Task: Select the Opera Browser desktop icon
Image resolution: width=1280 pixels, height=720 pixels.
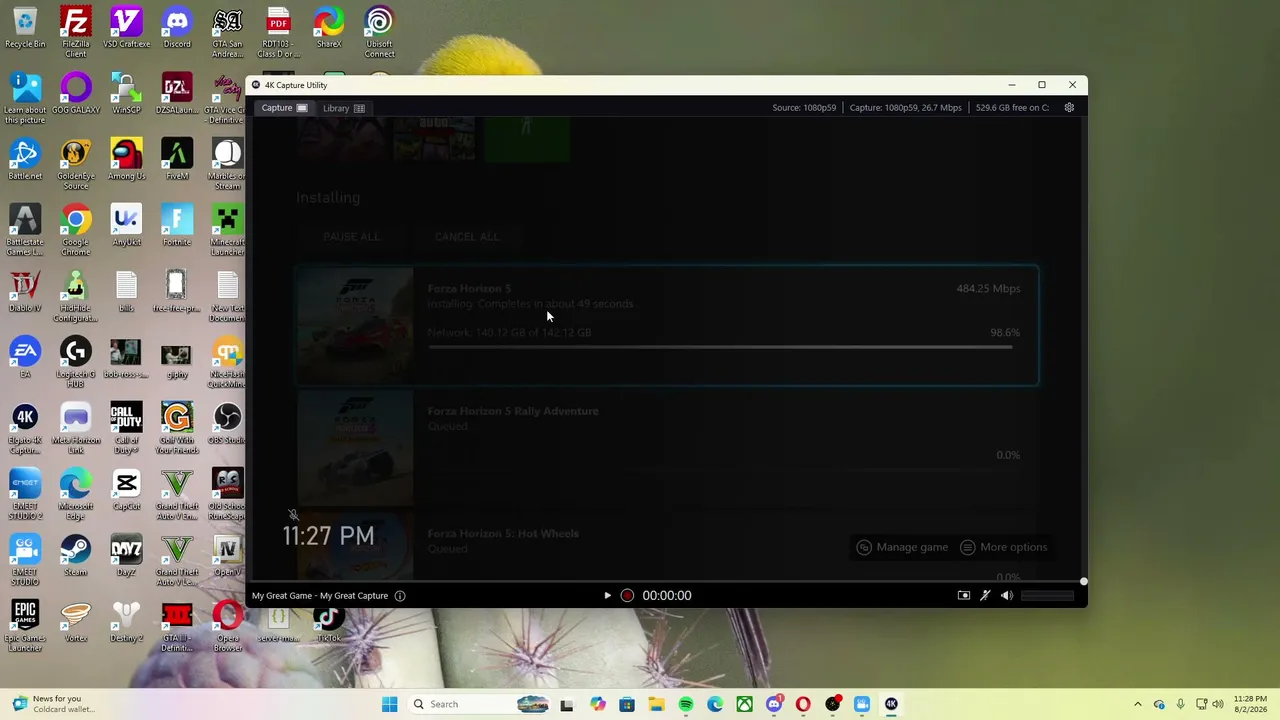Action: coord(228,626)
